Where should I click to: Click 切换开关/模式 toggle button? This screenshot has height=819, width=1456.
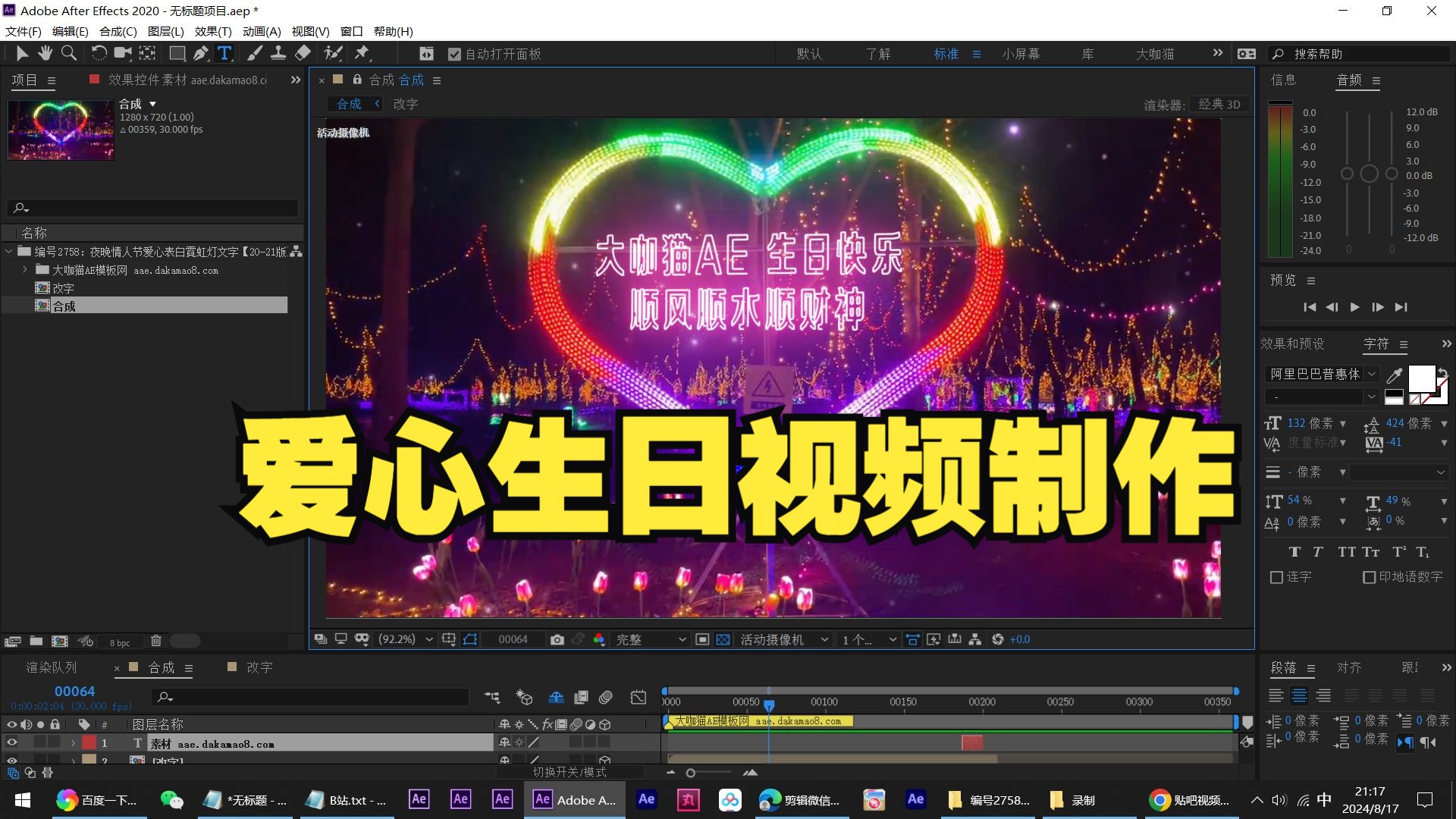click(570, 772)
